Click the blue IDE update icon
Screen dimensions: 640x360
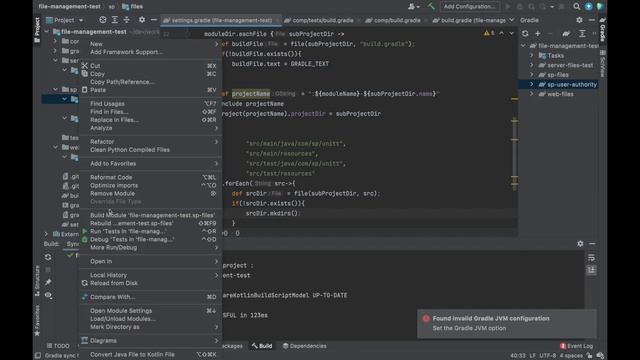point(589,6)
